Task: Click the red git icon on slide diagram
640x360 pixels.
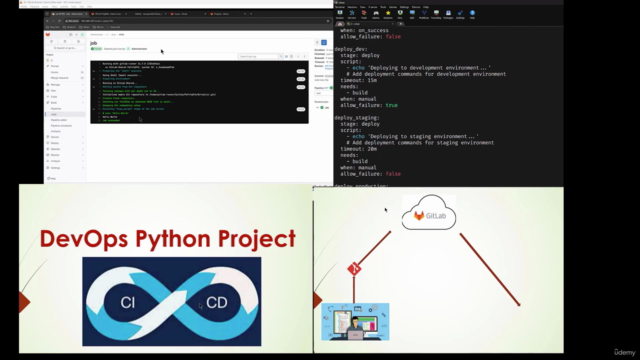Action: [354, 269]
